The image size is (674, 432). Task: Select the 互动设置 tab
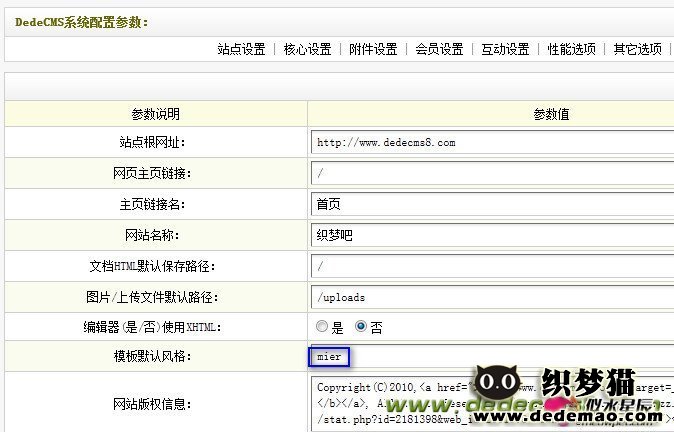pyautogui.click(x=505, y=49)
